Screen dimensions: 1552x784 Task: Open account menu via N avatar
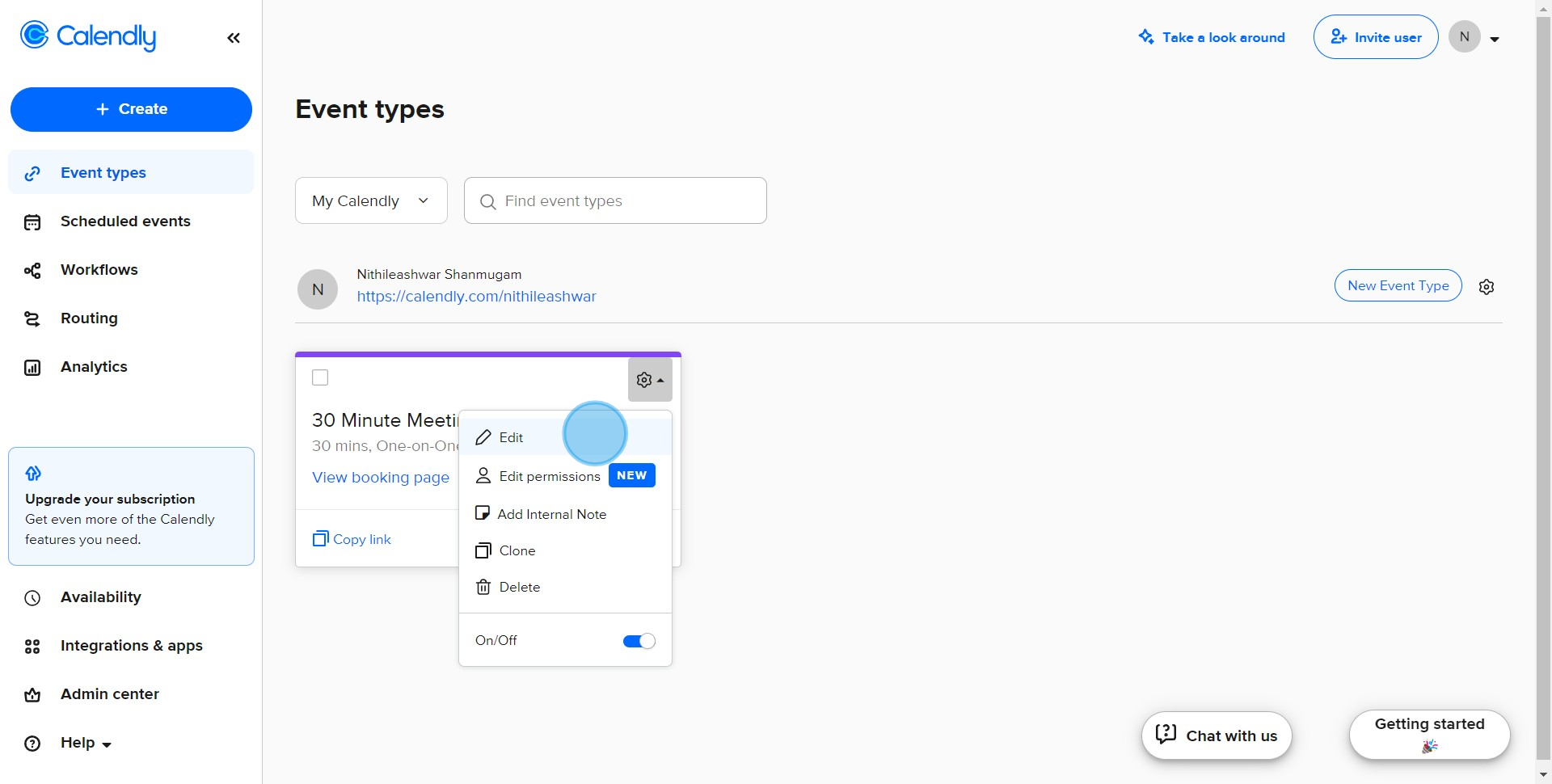tap(1465, 36)
